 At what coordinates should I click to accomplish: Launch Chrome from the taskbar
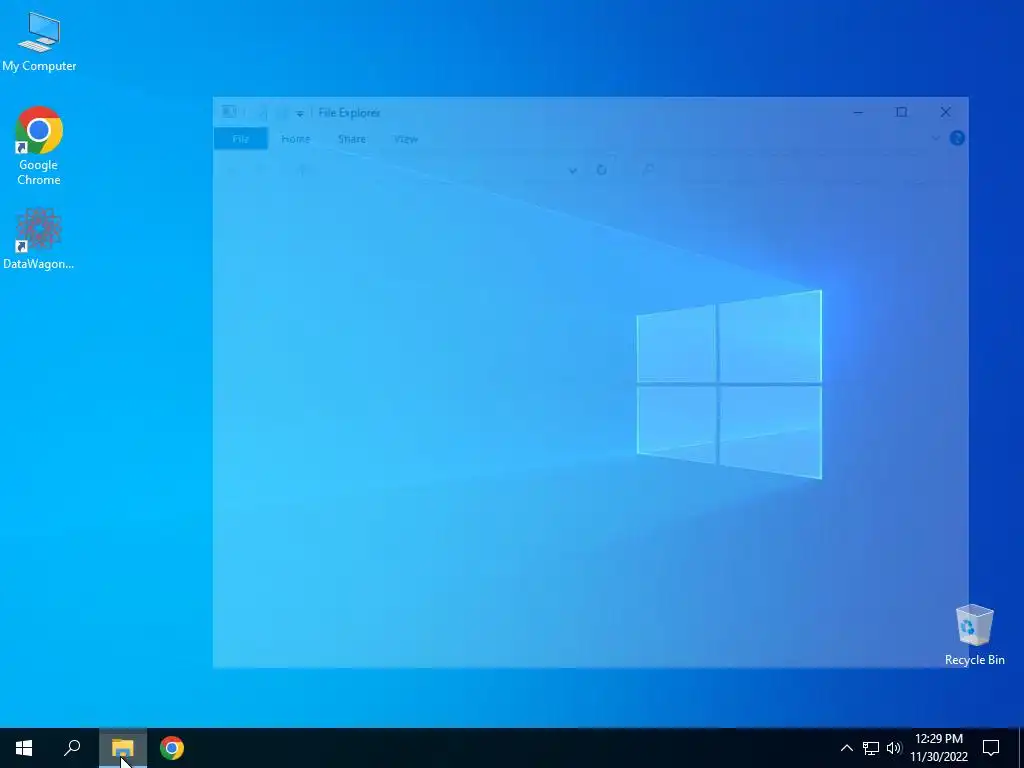pyautogui.click(x=172, y=748)
